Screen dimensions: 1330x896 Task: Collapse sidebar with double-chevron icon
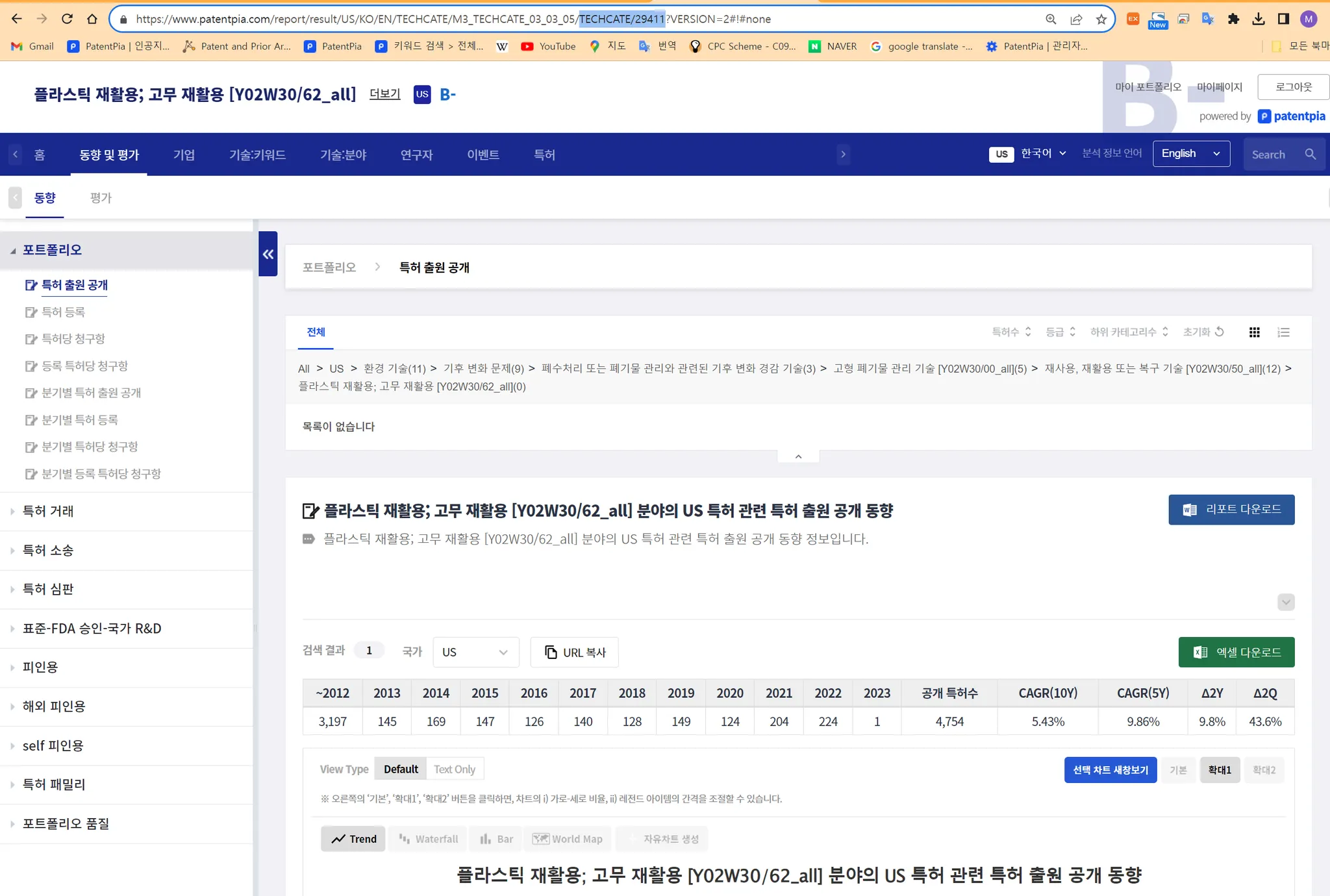click(268, 255)
